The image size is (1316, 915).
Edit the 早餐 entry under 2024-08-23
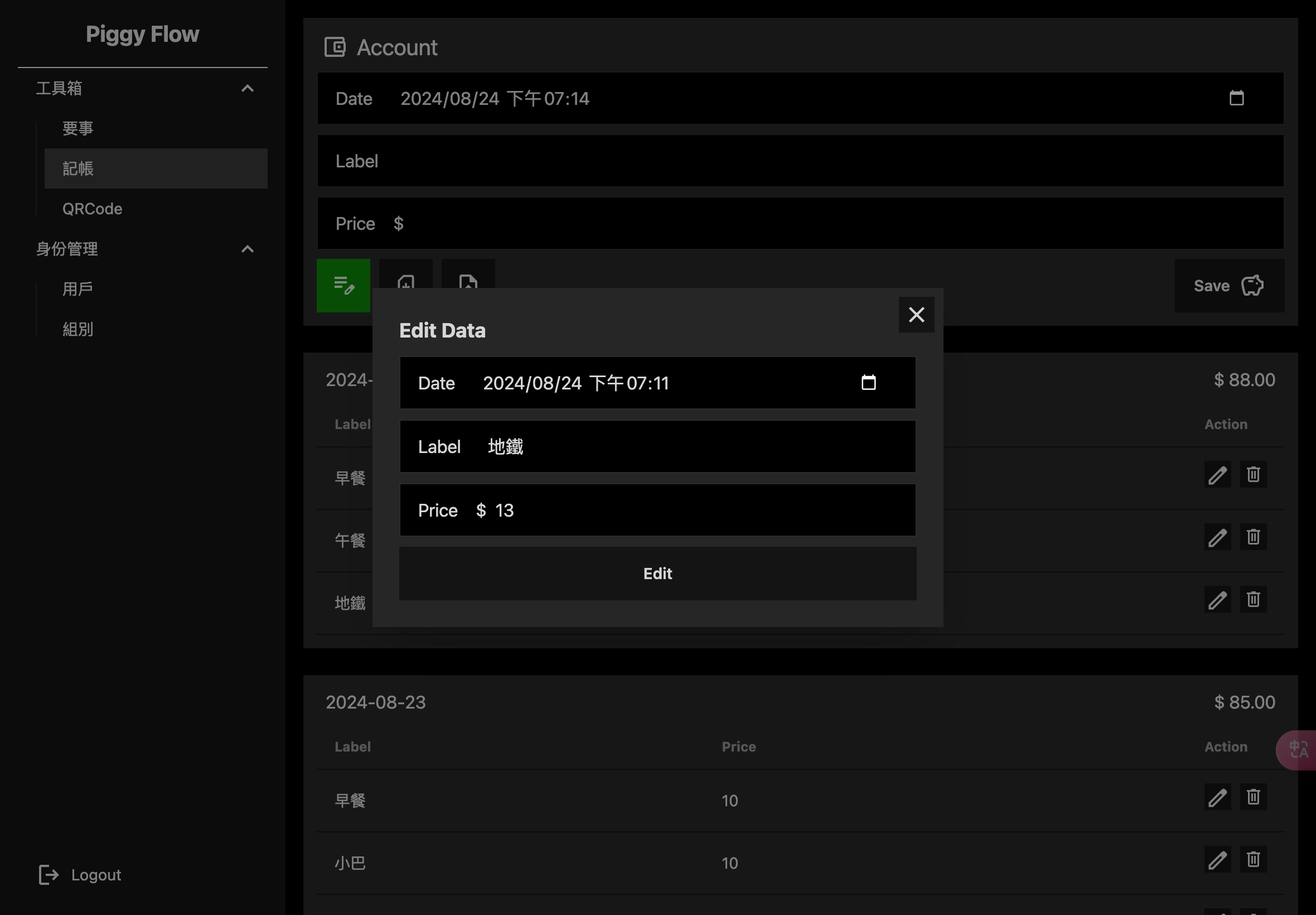point(1217,797)
